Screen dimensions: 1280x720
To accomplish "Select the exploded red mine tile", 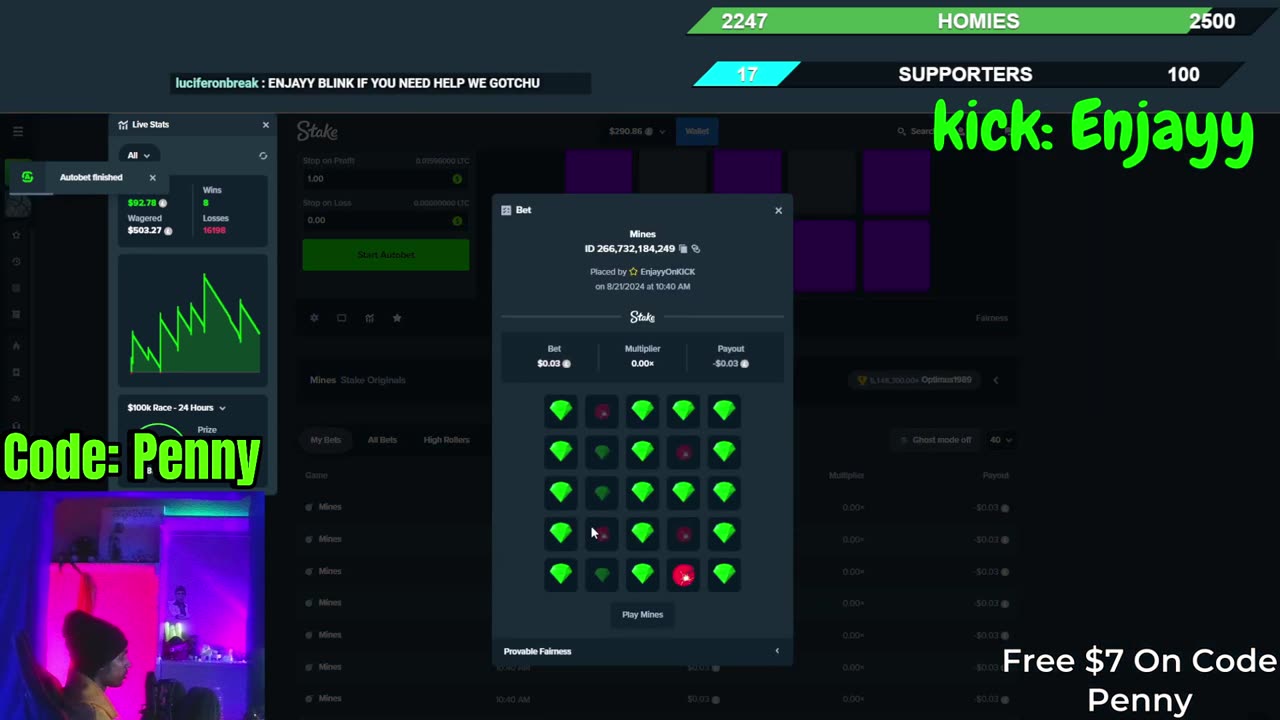I will click(x=683, y=575).
